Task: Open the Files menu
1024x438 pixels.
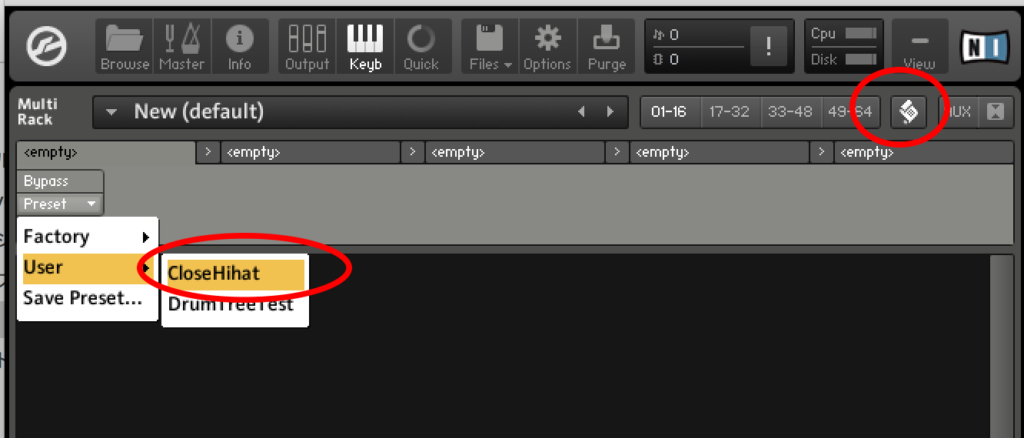Action: tap(490, 46)
